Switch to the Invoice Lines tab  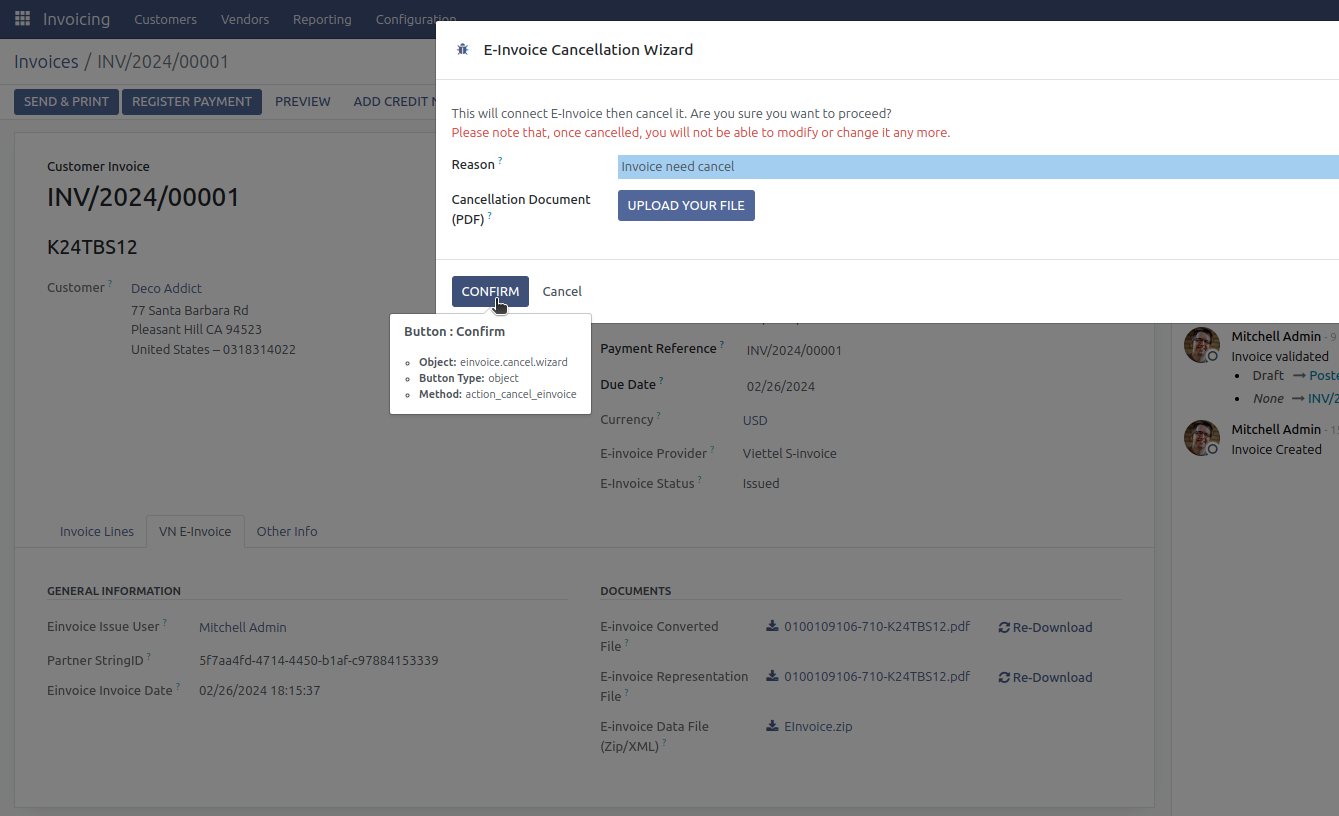coord(97,531)
